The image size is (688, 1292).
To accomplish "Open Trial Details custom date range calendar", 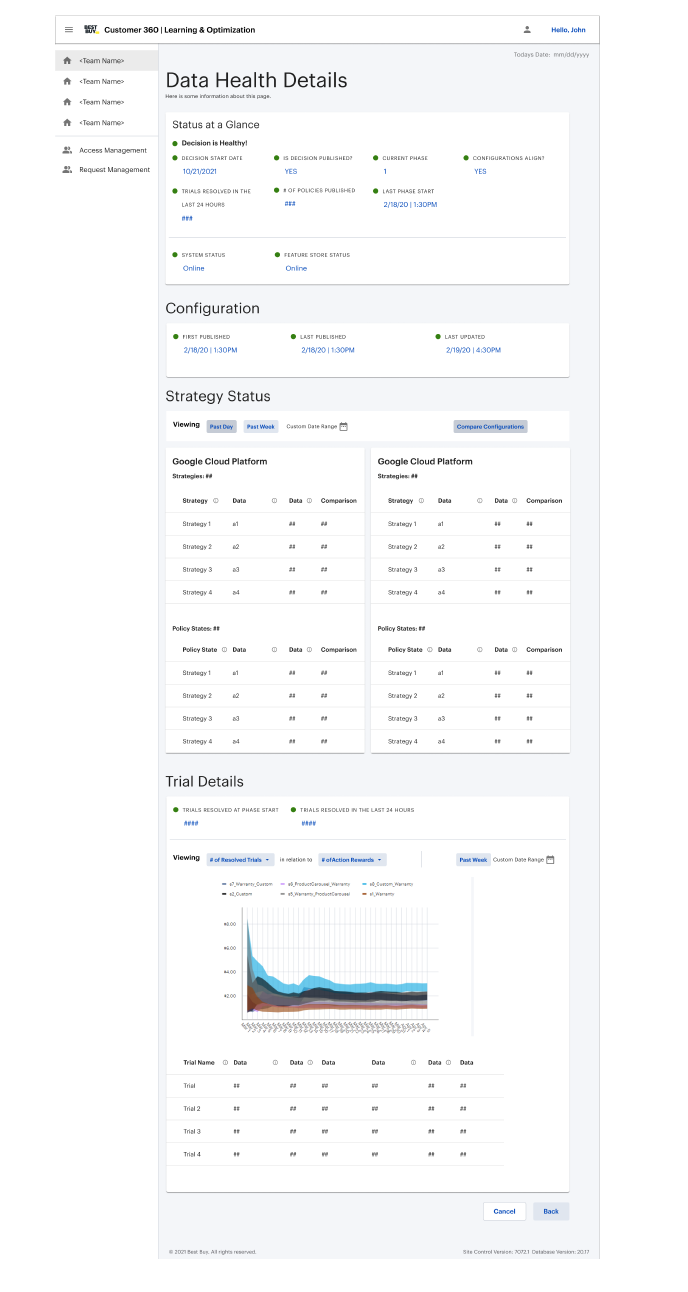I will click(550, 860).
